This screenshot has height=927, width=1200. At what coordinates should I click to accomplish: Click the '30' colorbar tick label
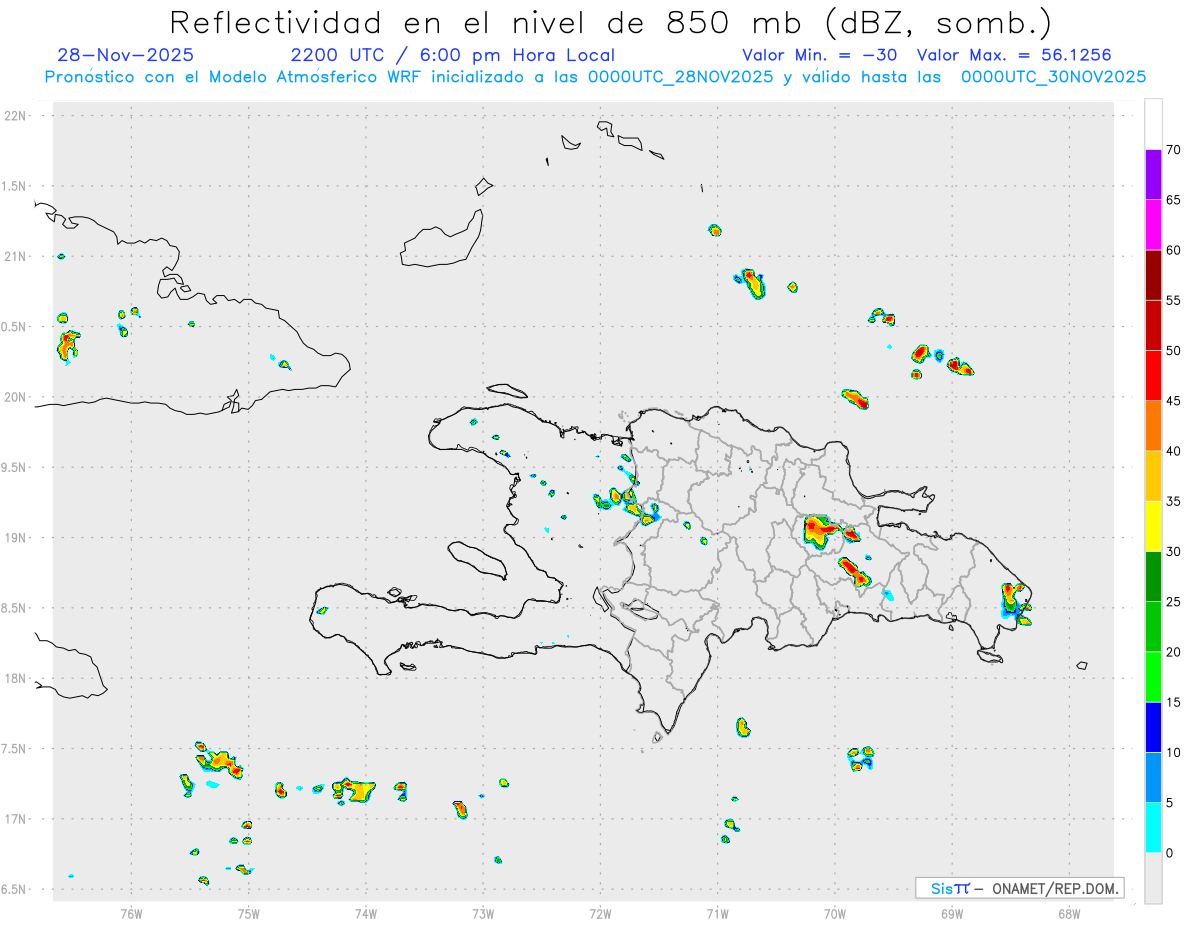[1174, 552]
